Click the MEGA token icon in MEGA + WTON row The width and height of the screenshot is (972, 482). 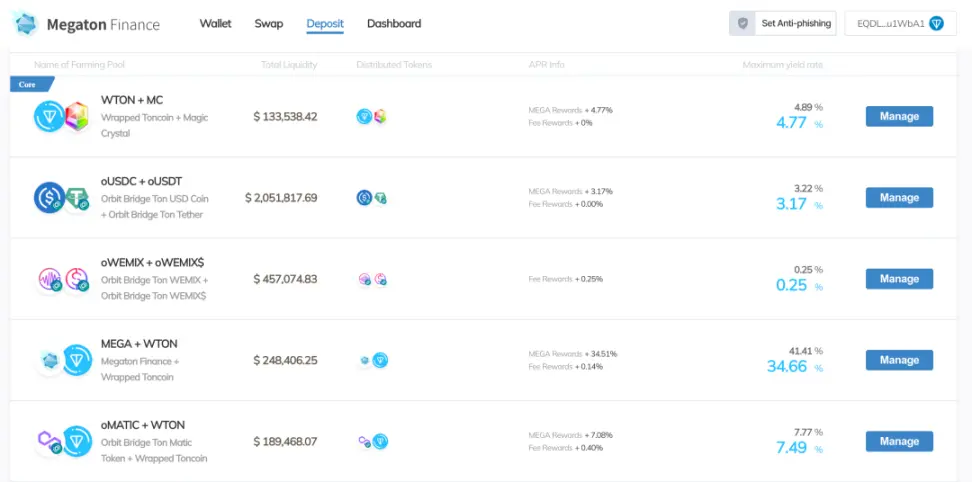coord(50,360)
